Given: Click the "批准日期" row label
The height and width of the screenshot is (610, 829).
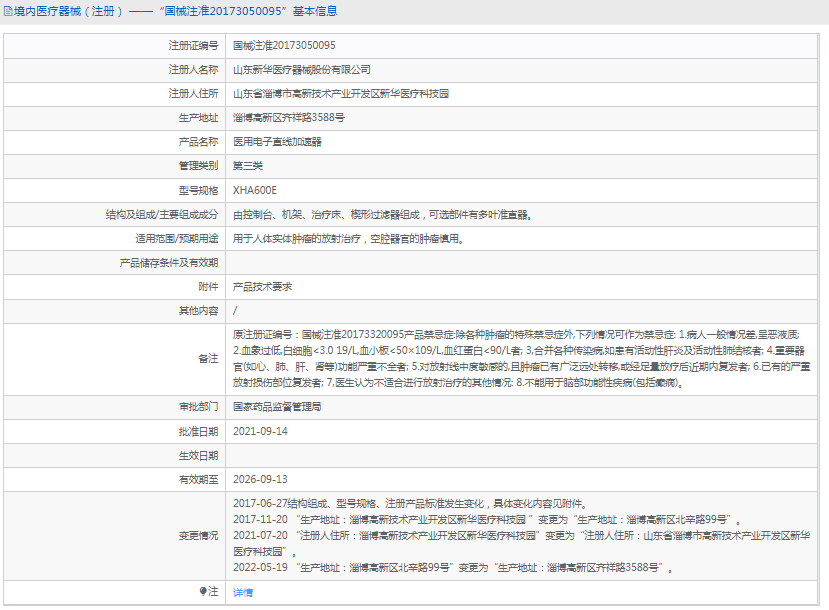Looking at the screenshot, I should coord(198,431).
